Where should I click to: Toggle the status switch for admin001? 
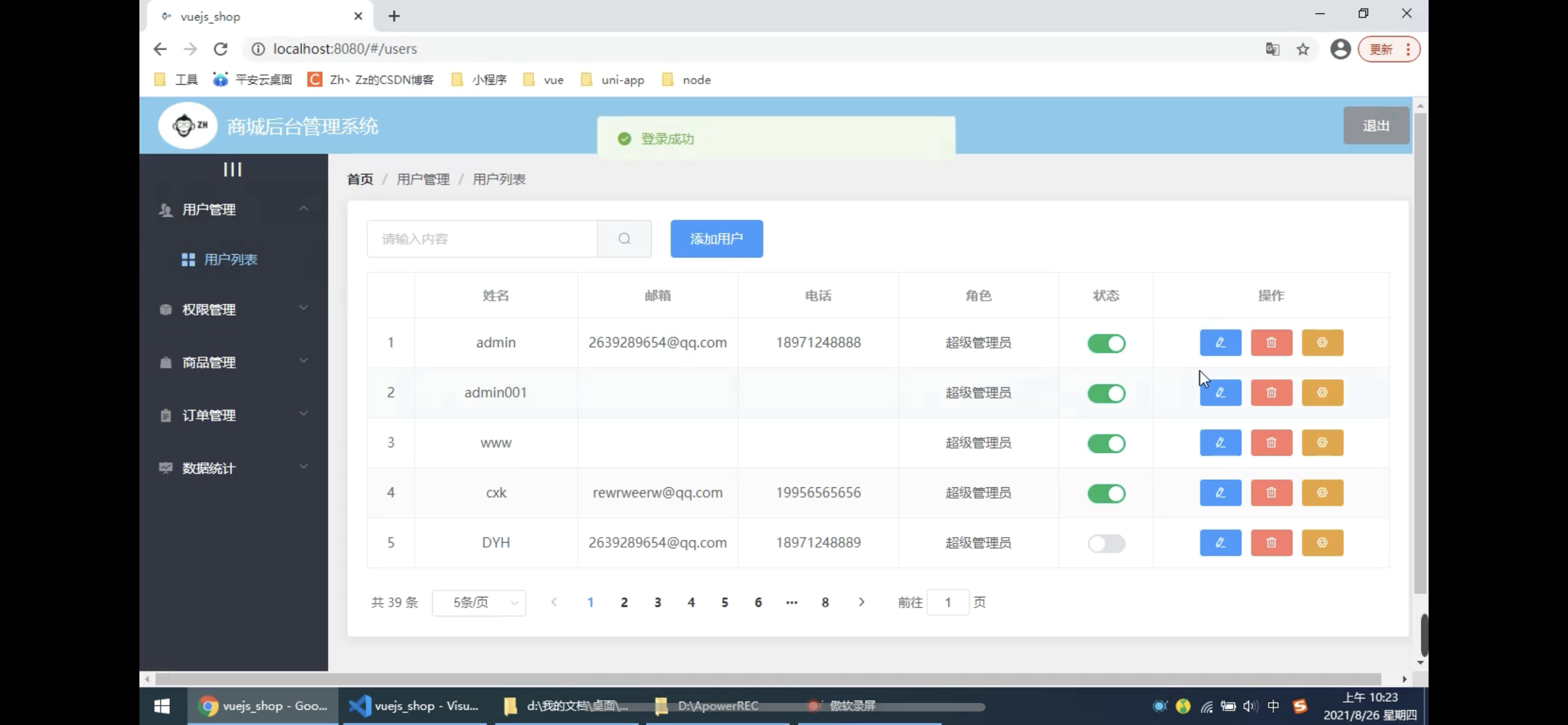[1106, 393]
